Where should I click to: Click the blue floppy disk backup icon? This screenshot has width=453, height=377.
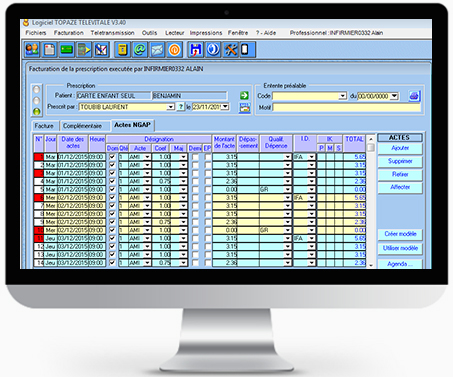click(196, 50)
